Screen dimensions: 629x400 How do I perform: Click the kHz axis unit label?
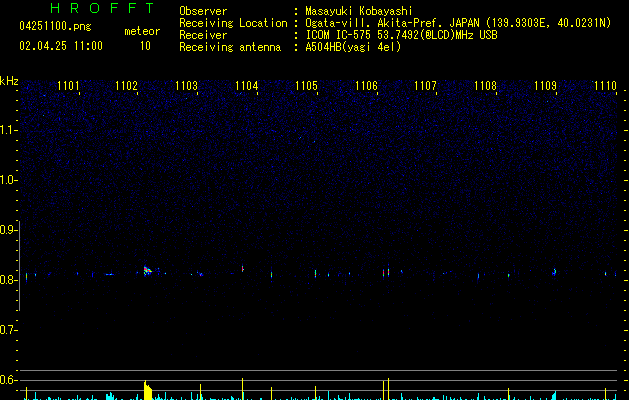[x=9, y=81]
